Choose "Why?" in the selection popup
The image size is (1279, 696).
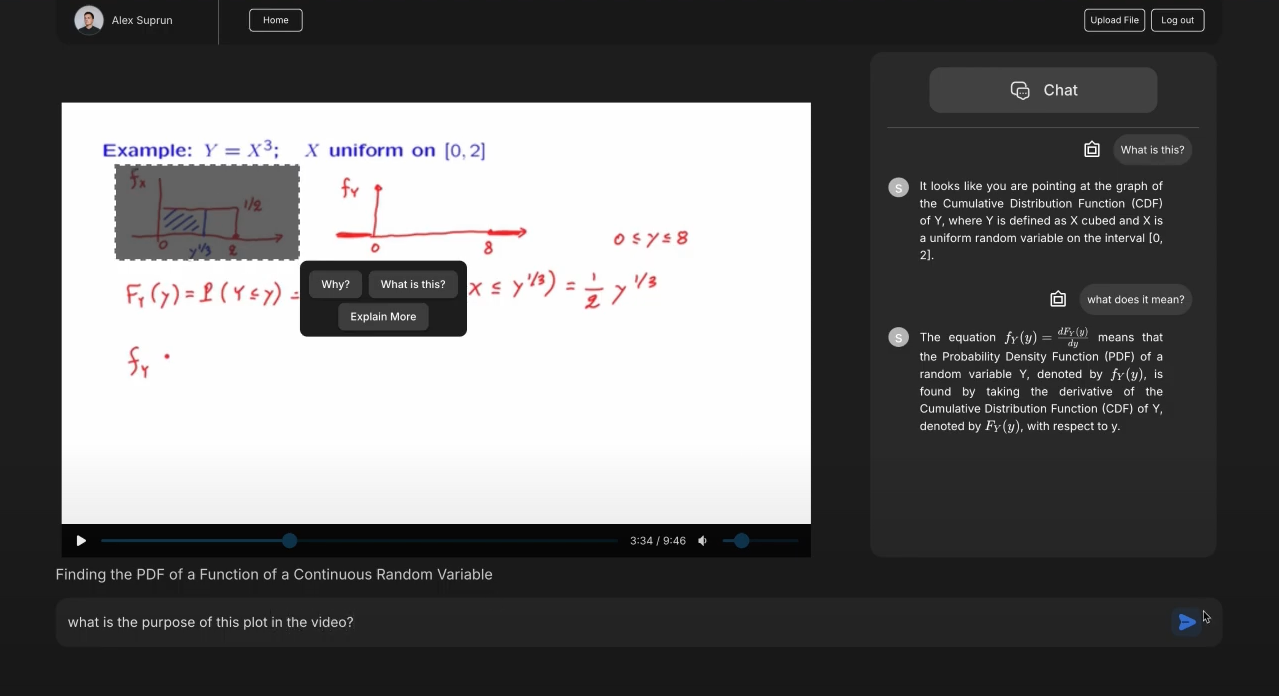click(x=336, y=284)
